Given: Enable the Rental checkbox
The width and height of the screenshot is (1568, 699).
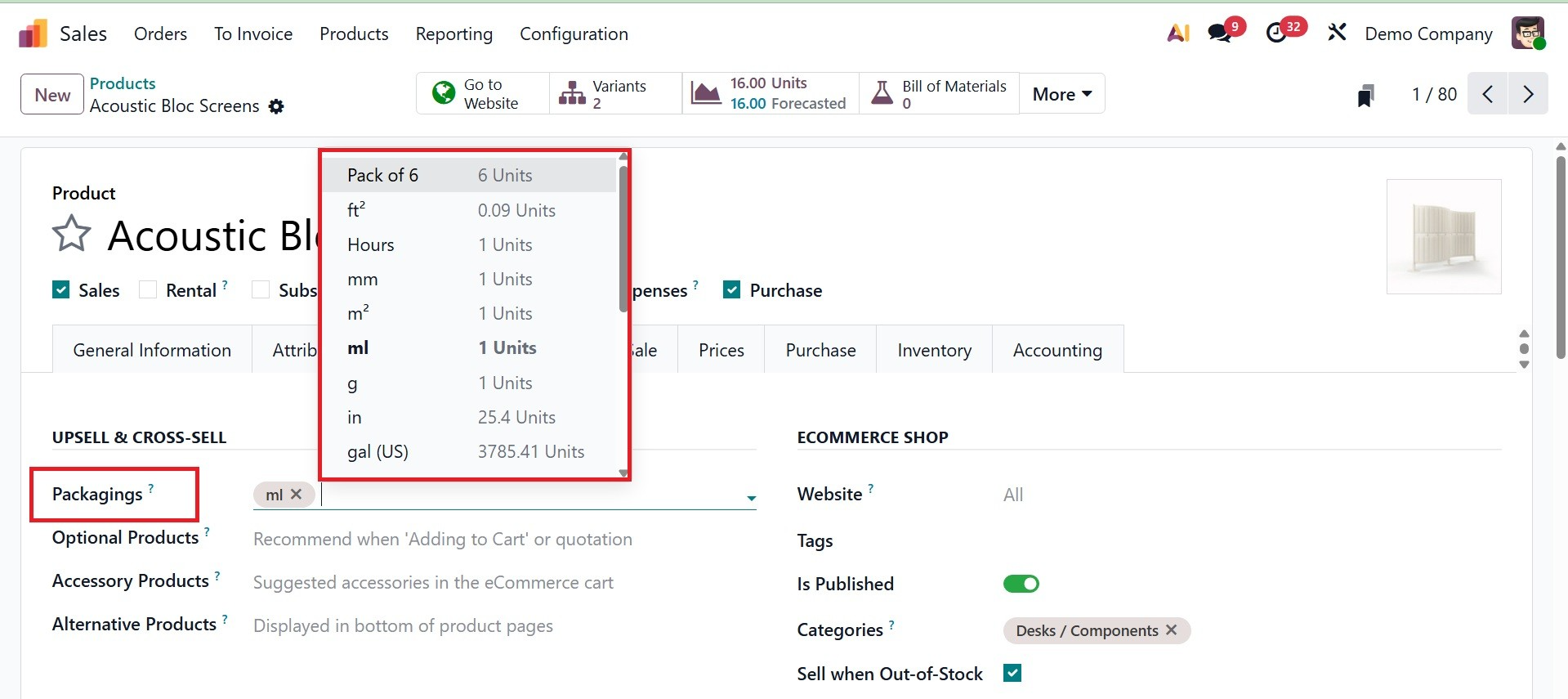Looking at the screenshot, I should 148,290.
